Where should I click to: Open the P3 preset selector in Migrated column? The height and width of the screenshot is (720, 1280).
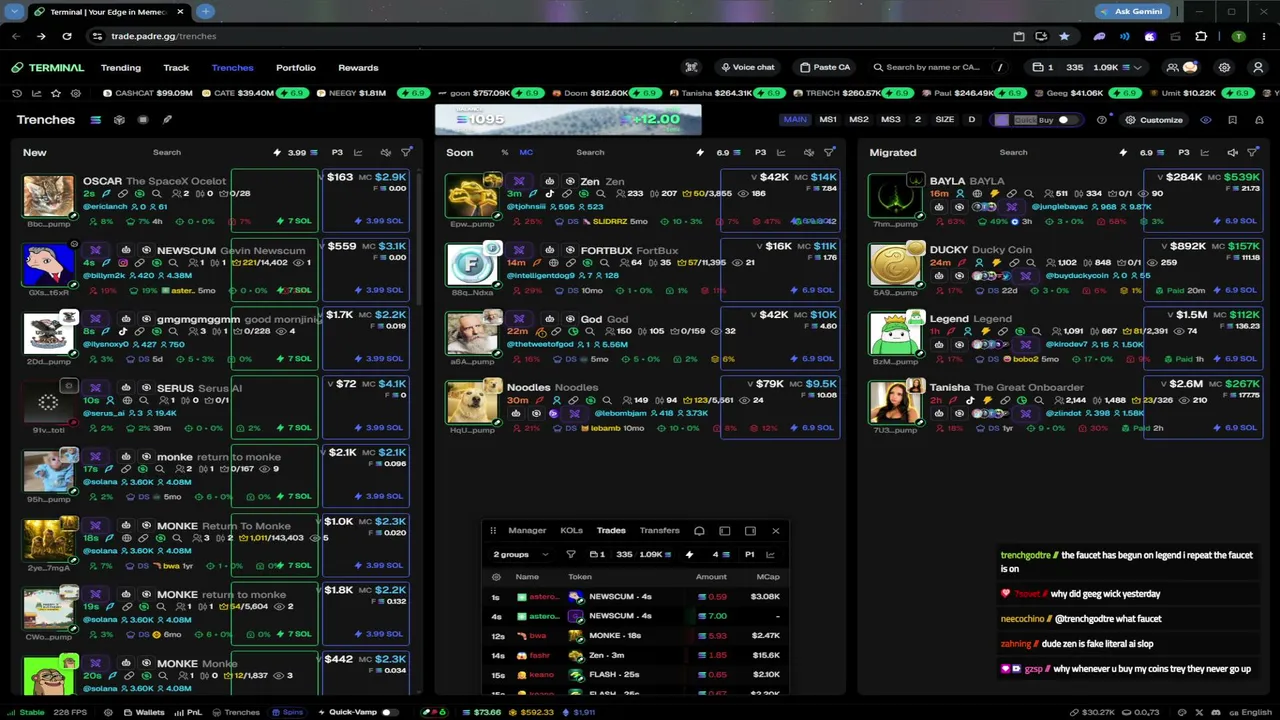point(1184,153)
